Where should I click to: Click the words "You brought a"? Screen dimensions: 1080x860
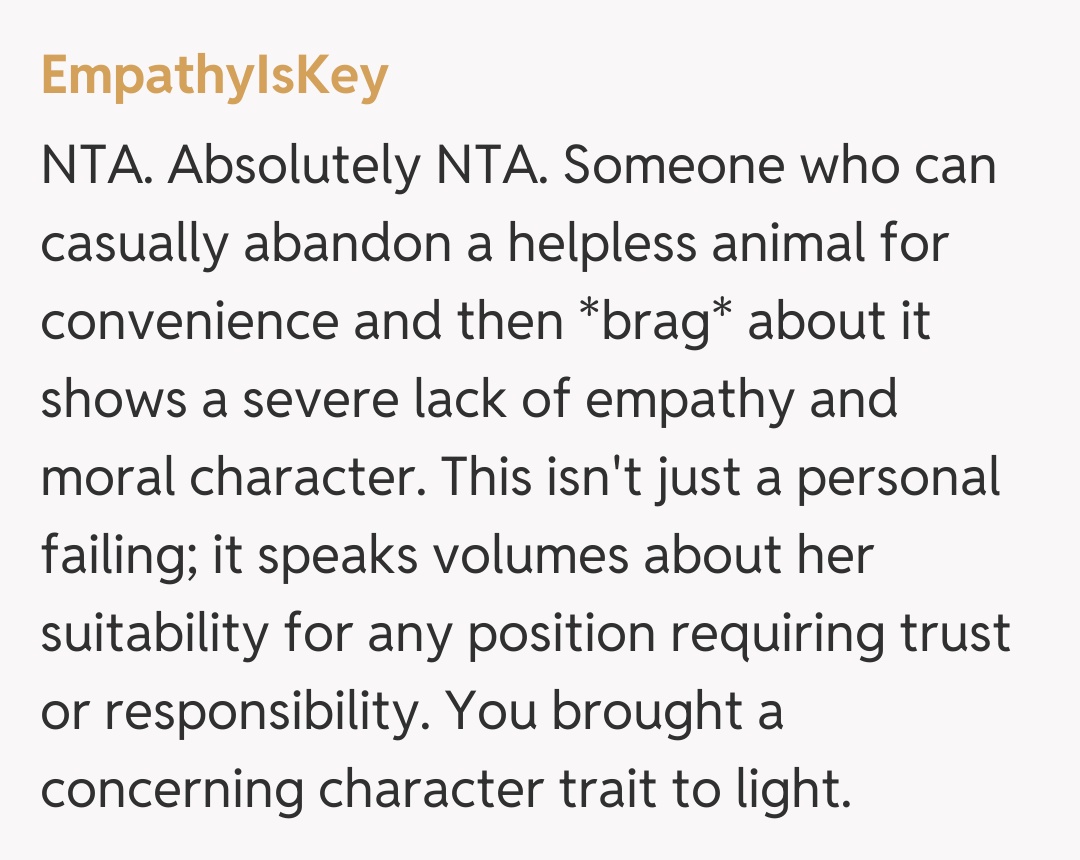[x=614, y=713]
